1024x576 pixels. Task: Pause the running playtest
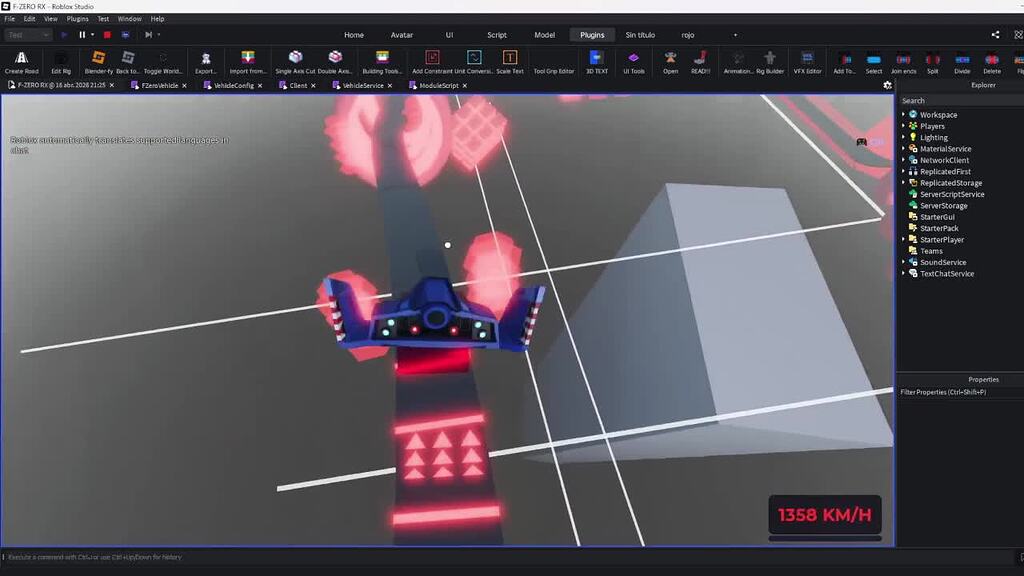click(x=82, y=35)
